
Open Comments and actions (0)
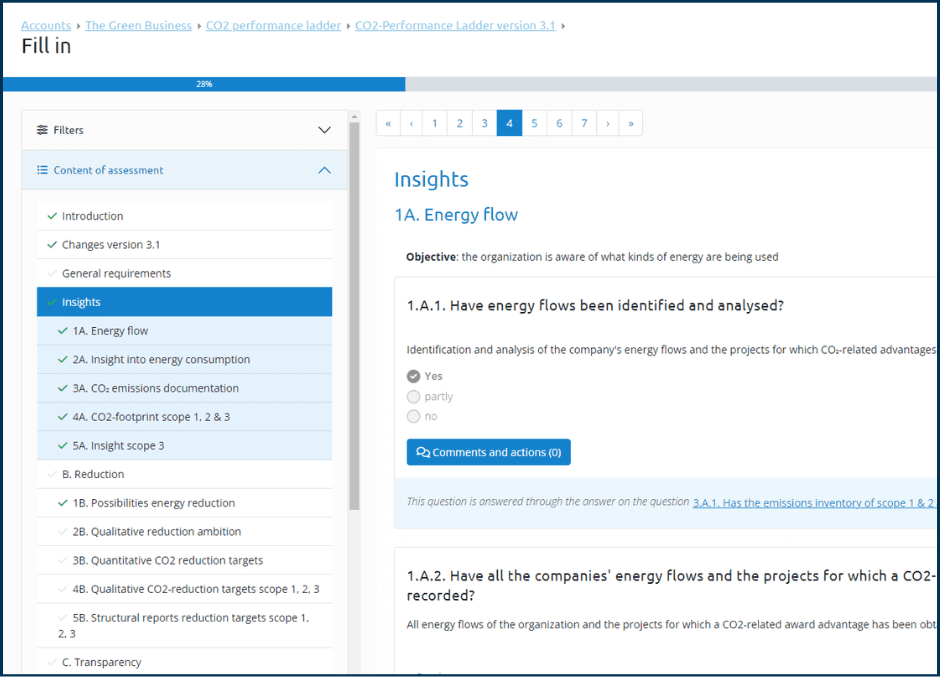coord(488,452)
